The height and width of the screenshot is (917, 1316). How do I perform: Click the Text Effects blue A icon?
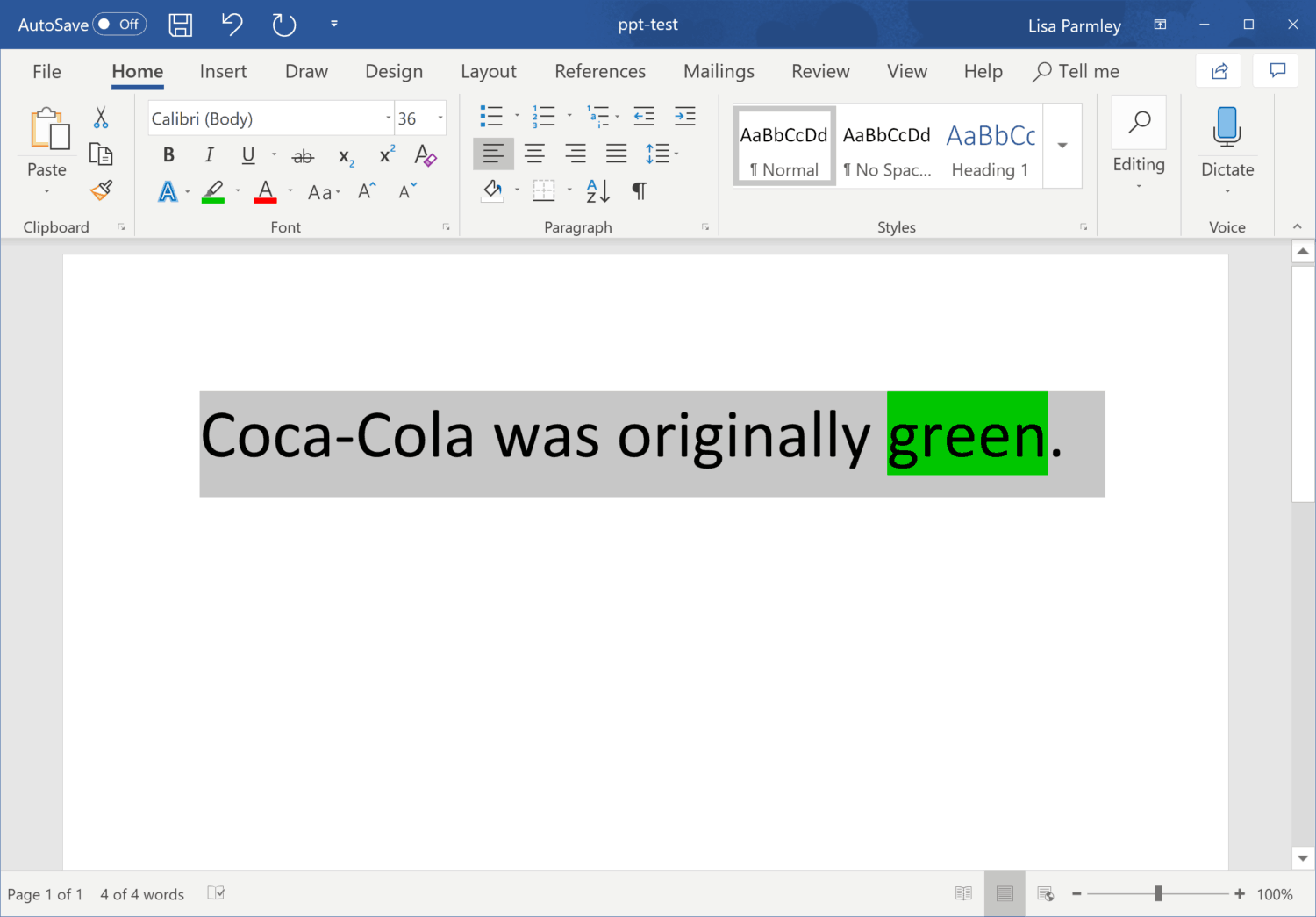click(x=168, y=191)
